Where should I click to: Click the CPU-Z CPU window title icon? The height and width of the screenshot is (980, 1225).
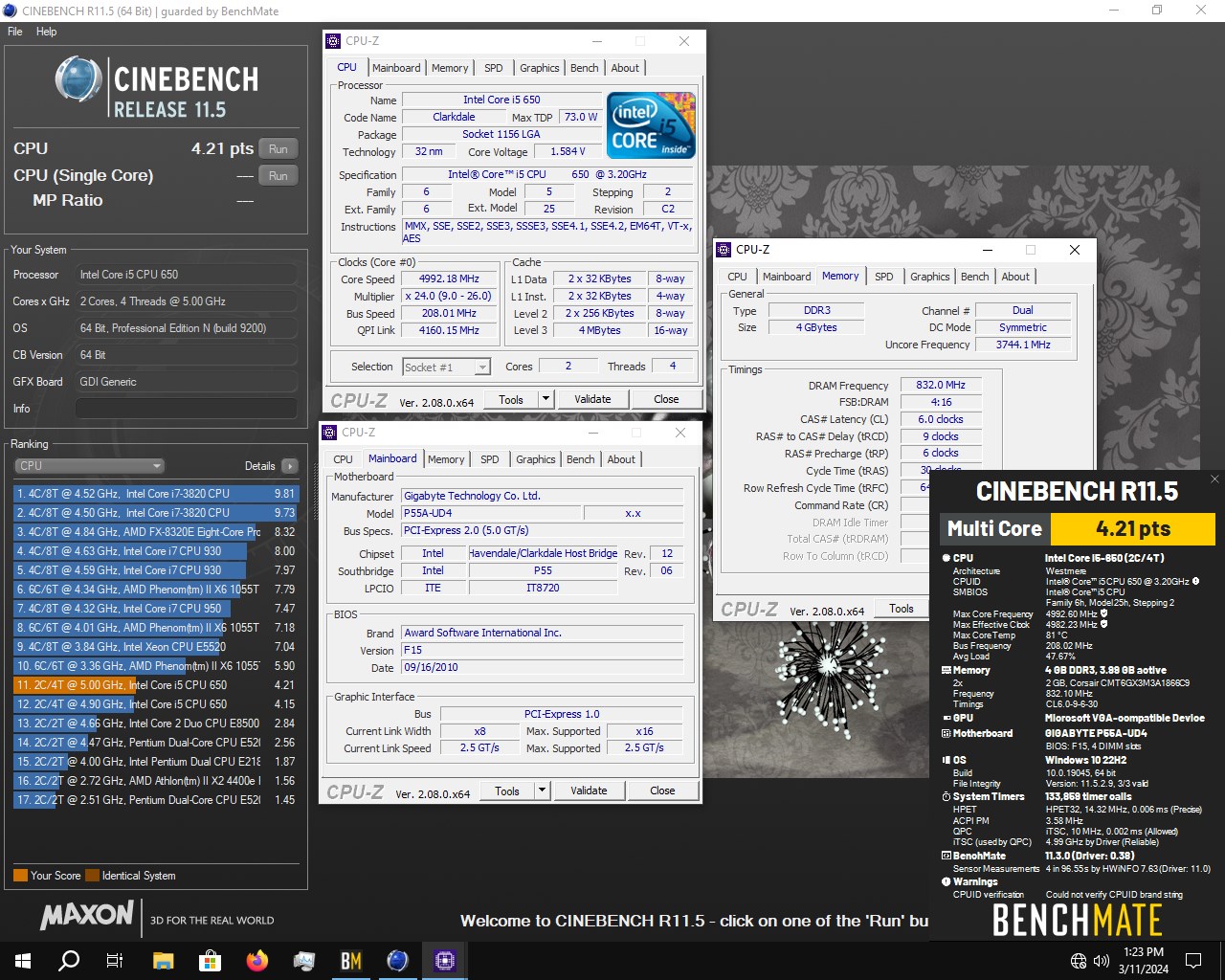click(x=333, y=41)
